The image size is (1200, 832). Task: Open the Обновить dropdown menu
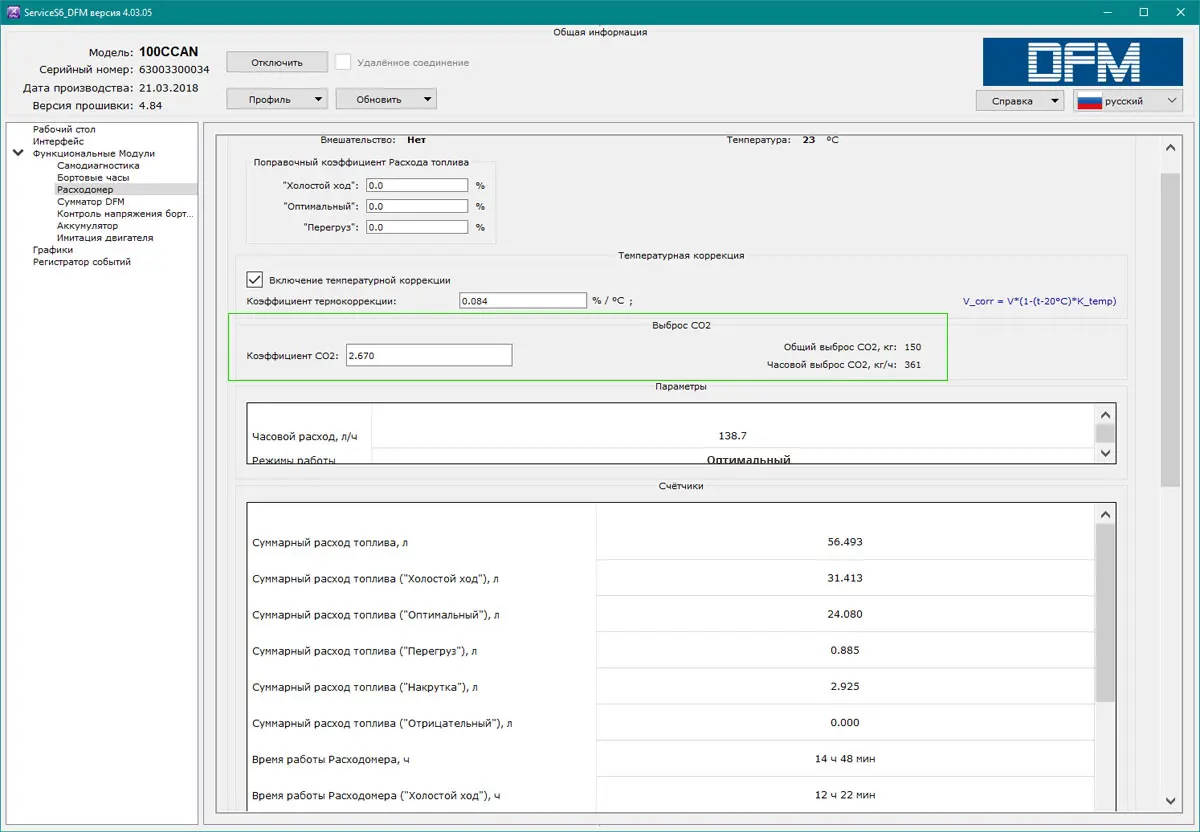[x=386, y=99]
